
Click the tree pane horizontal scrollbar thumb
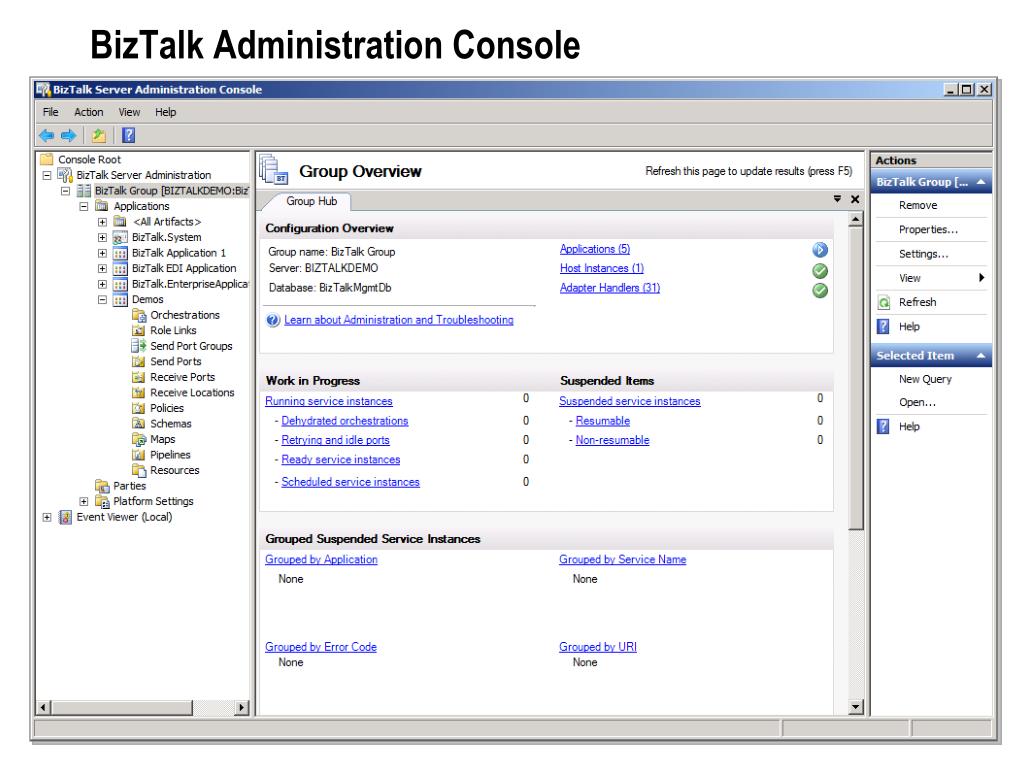[123, 707]
